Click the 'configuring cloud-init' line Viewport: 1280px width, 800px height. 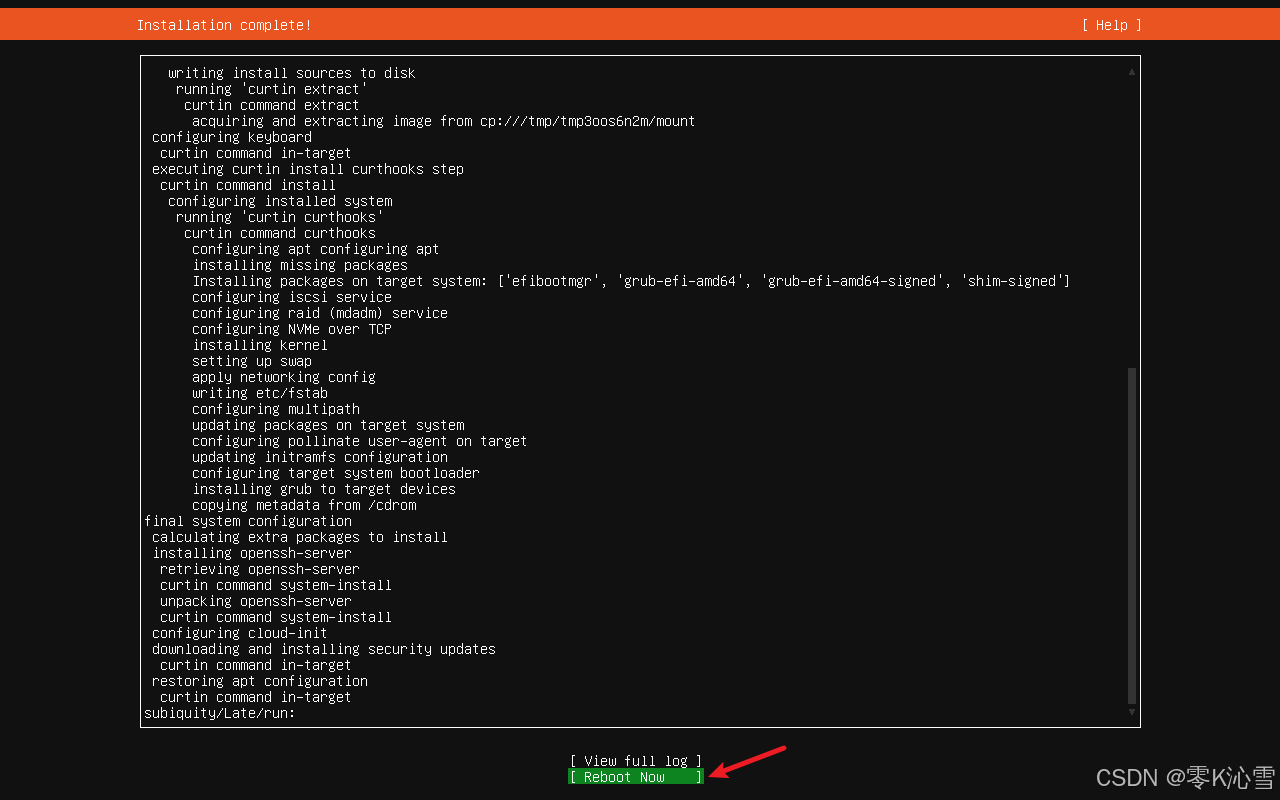[240, 633]
